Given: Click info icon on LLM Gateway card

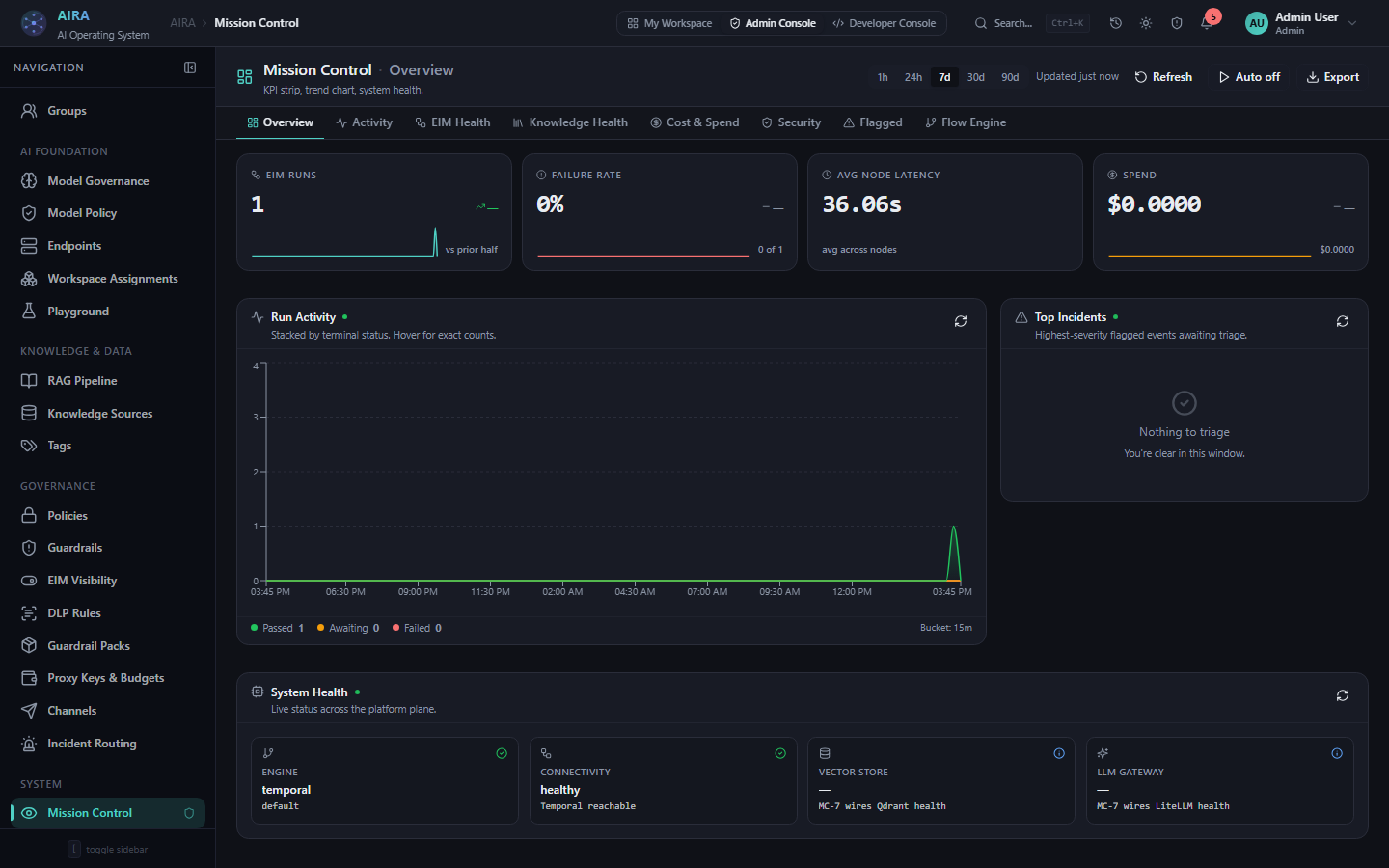Looking at the screenshot, I should 1337,753.
